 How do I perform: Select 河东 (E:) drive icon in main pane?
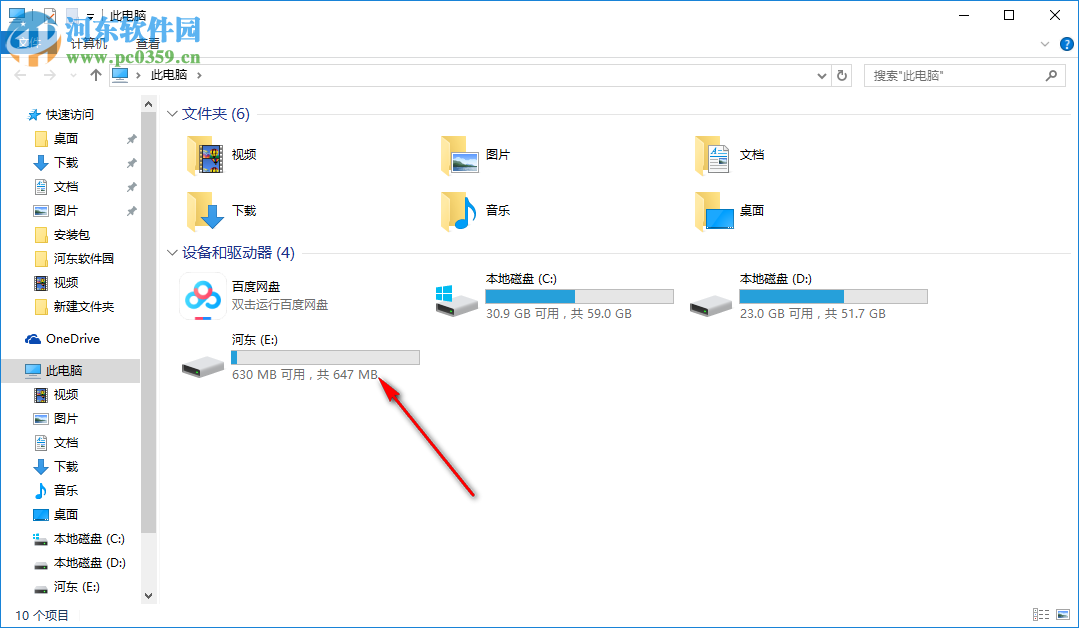click(x=202, y=366)
